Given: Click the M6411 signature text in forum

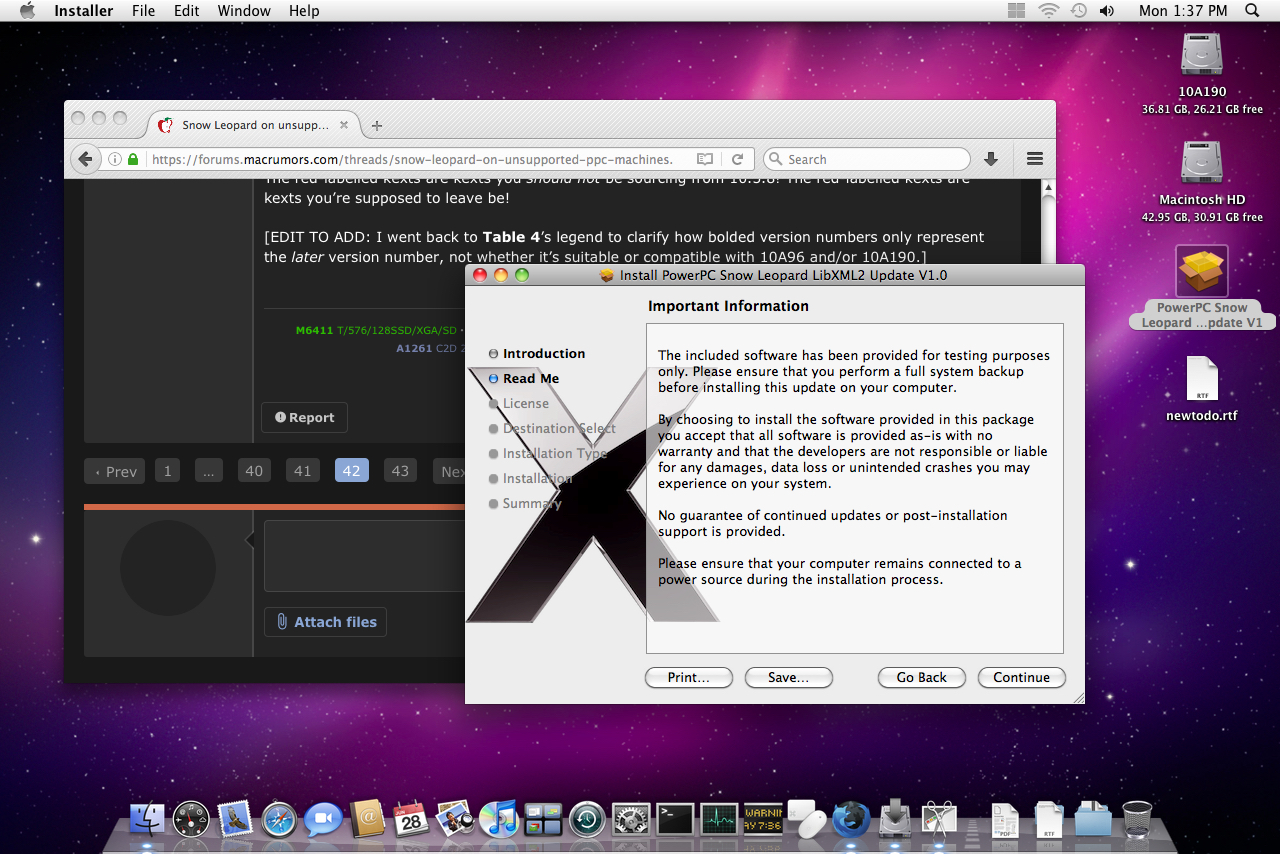Looking at the screenshot, I should (315, 330).
